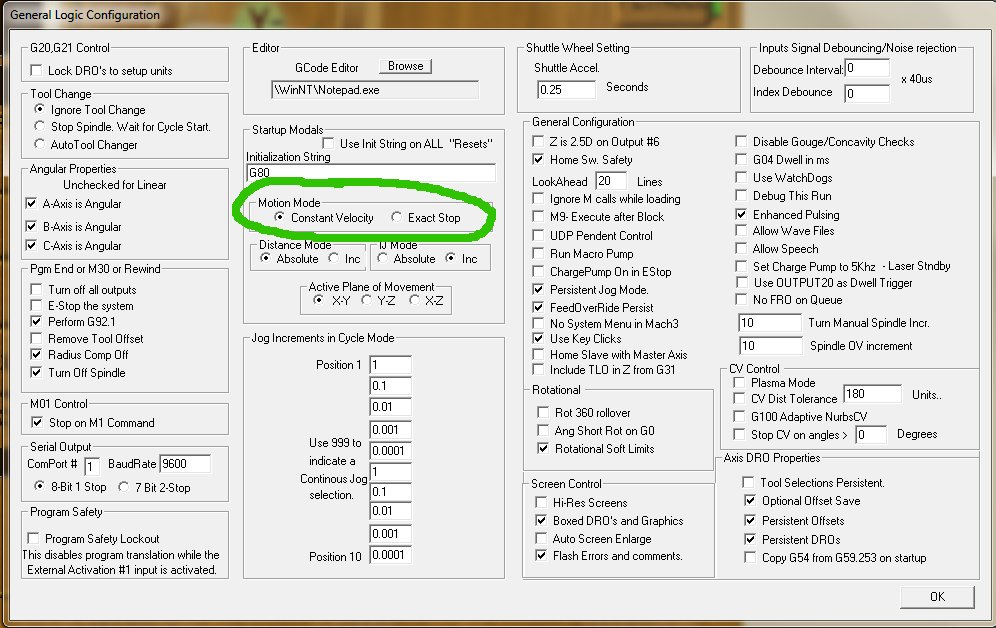996x628 pixels.
Task: Select Y-Z active plane of movement
Action: coord(367,300)
